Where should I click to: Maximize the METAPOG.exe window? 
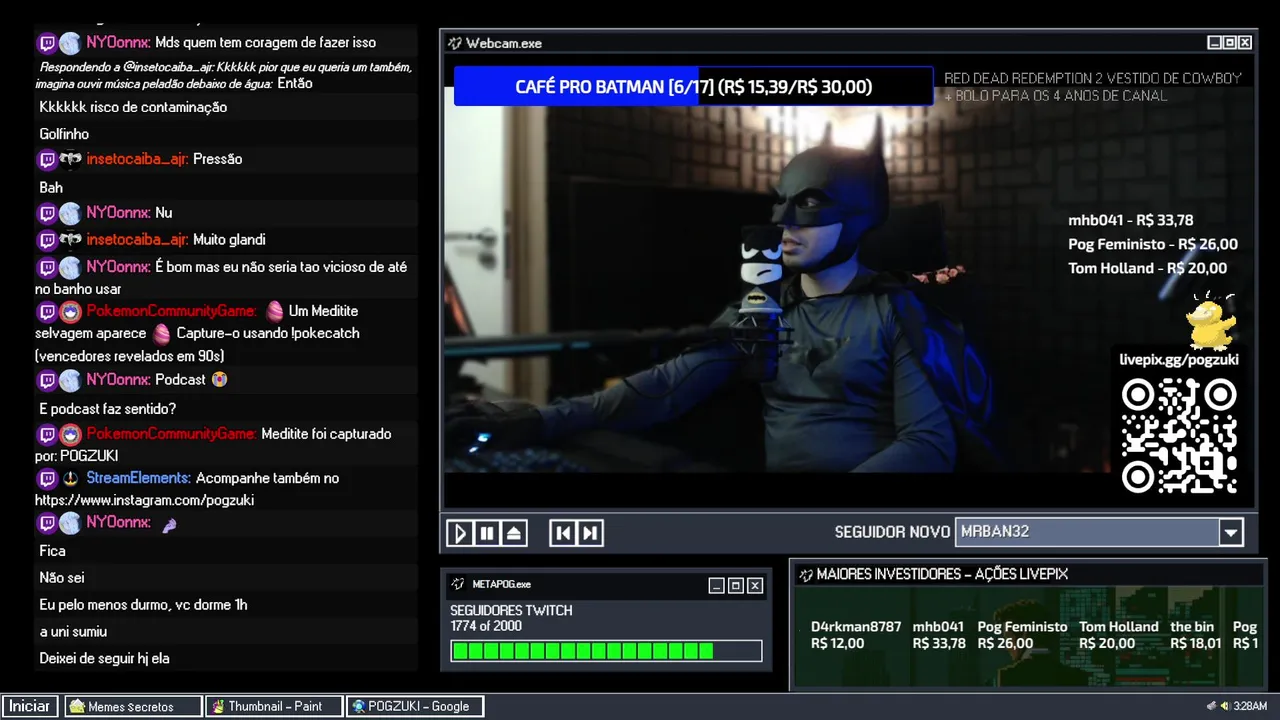[x=736, y=586]
